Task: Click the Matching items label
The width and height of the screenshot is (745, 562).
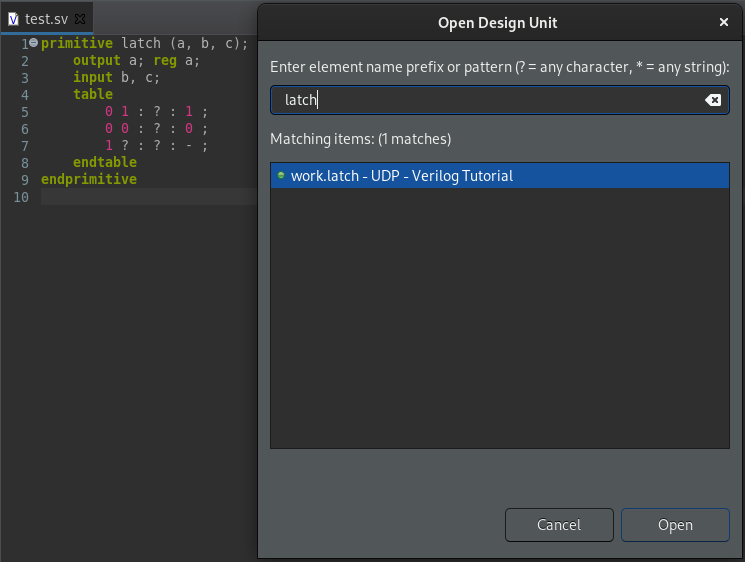Action: pos(361,139)
